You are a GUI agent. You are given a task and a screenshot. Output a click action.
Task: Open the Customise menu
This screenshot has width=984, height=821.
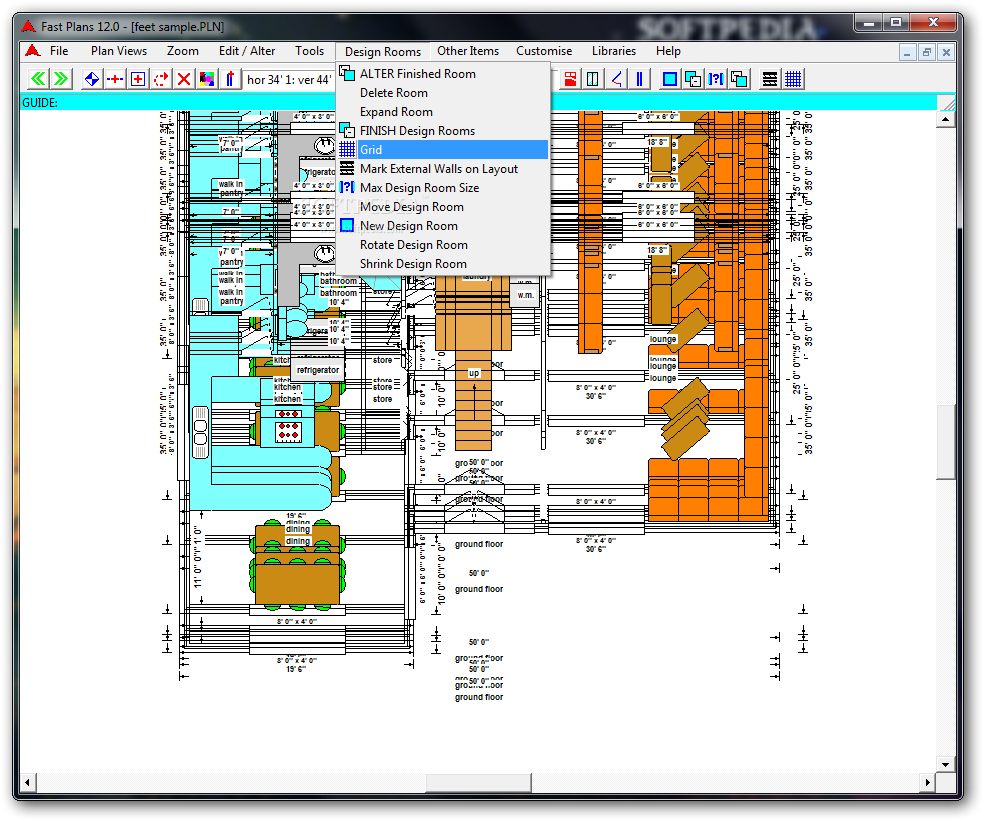[544, 51]
